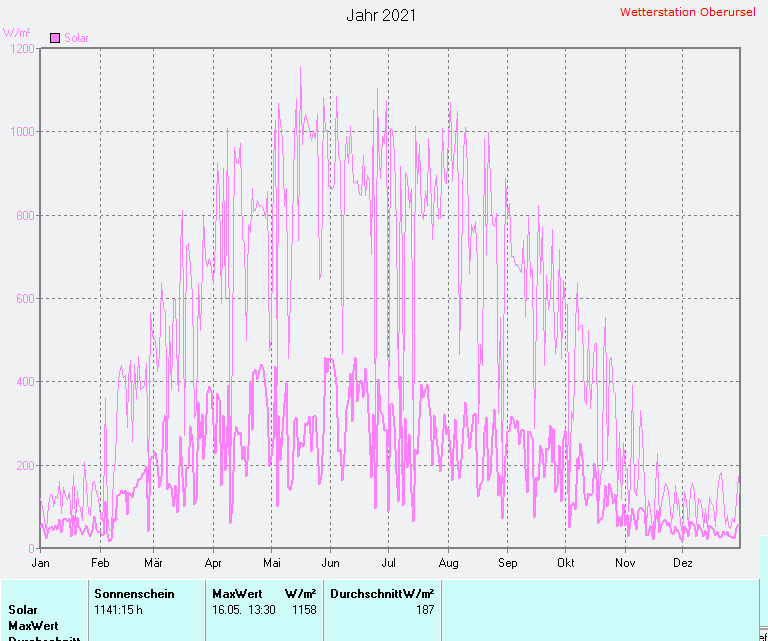Click the 'Durchschnitt W/m²' column header
768x641 pixels.
point(382,594)
